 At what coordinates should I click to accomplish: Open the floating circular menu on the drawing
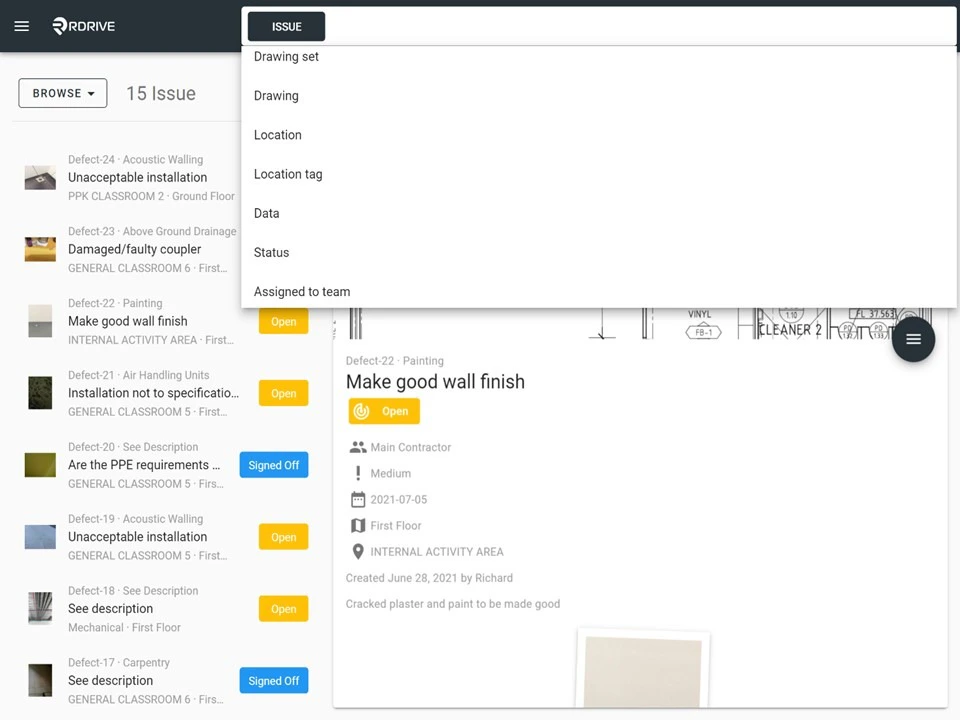(913, 339)
